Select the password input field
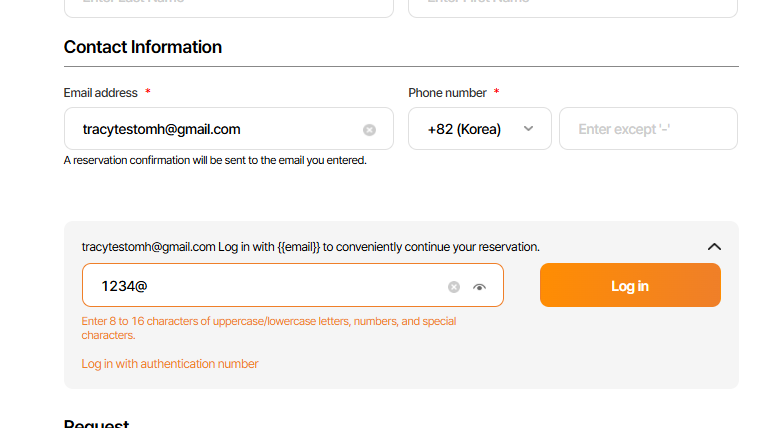The image size is (782, 428). pos(260,286)
